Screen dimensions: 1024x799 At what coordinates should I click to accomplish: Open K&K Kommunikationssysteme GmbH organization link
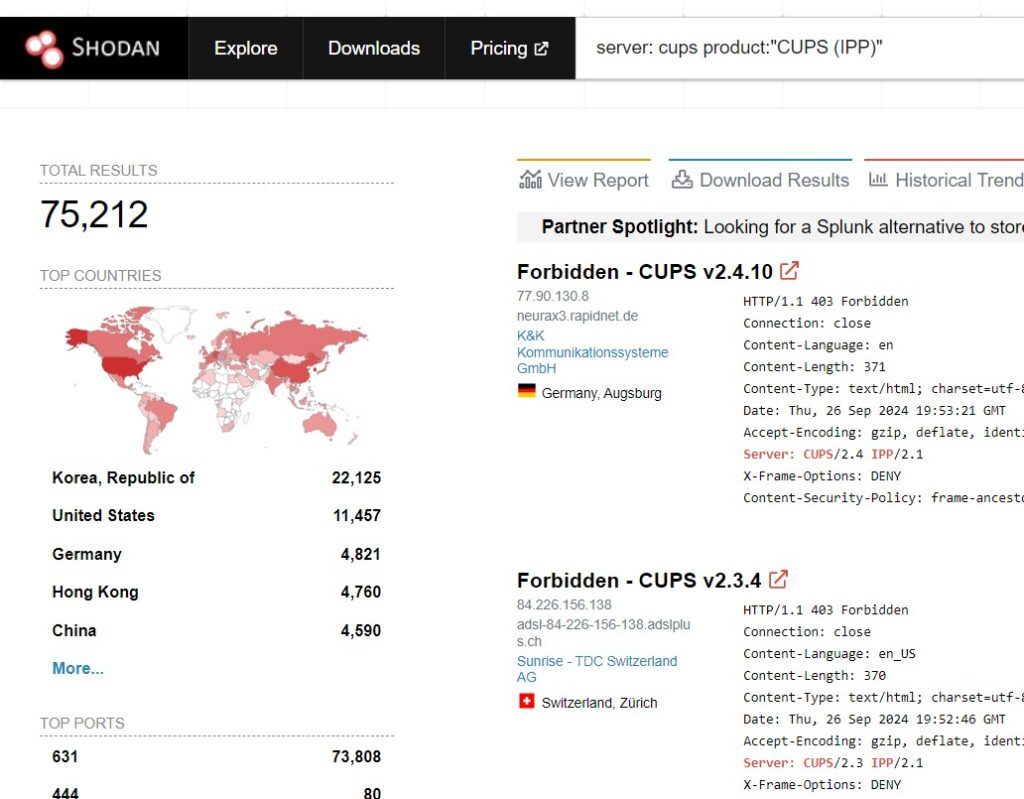[592, 352]
